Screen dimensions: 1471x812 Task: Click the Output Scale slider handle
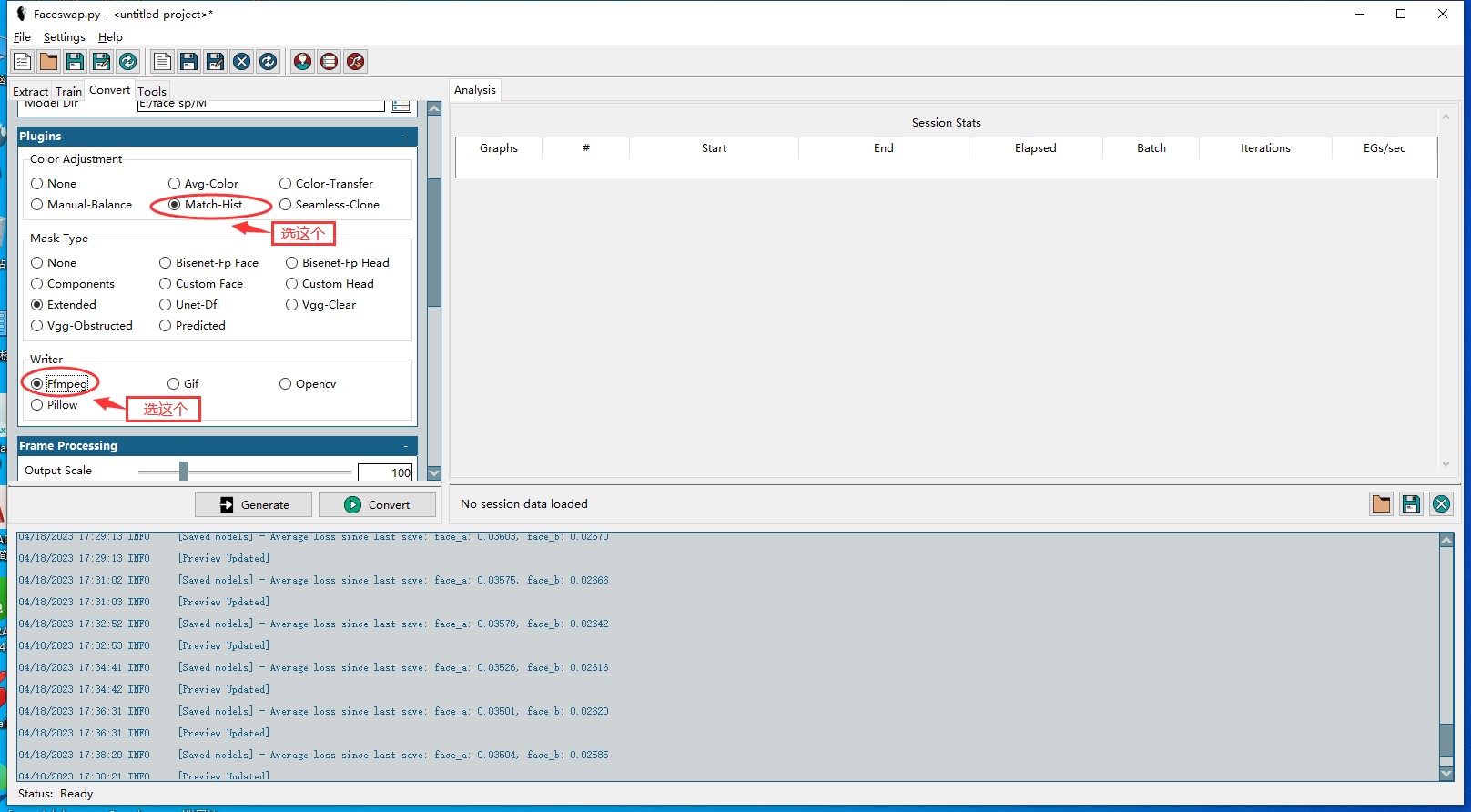[184, 471]
